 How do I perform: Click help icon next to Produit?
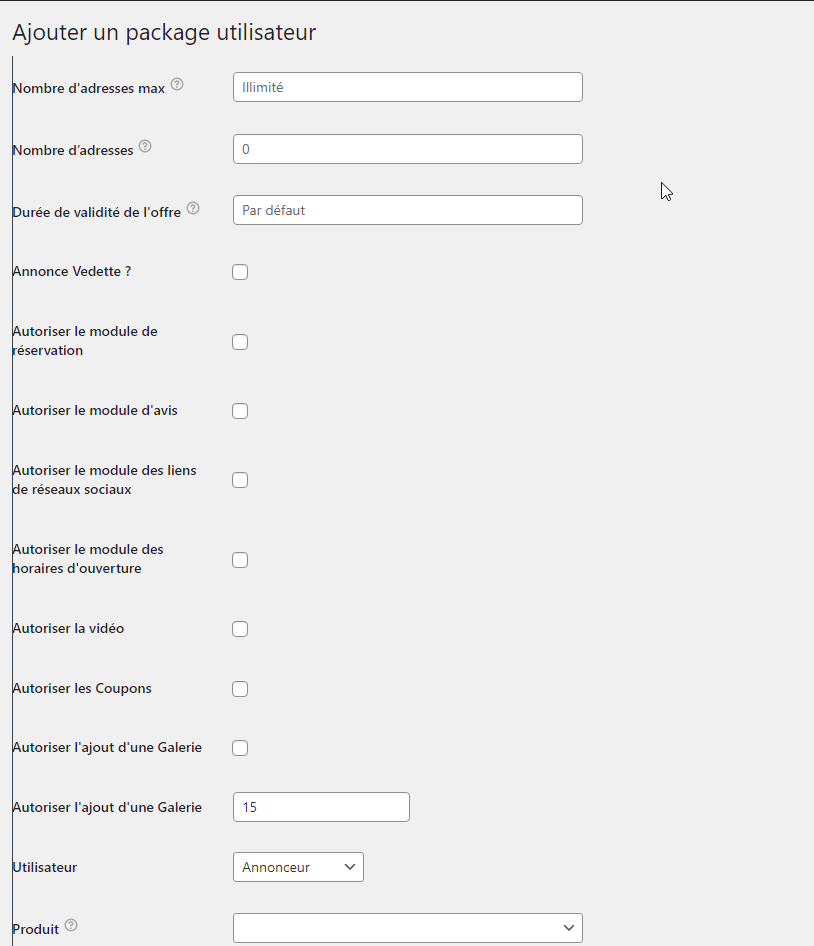(71, 926)
